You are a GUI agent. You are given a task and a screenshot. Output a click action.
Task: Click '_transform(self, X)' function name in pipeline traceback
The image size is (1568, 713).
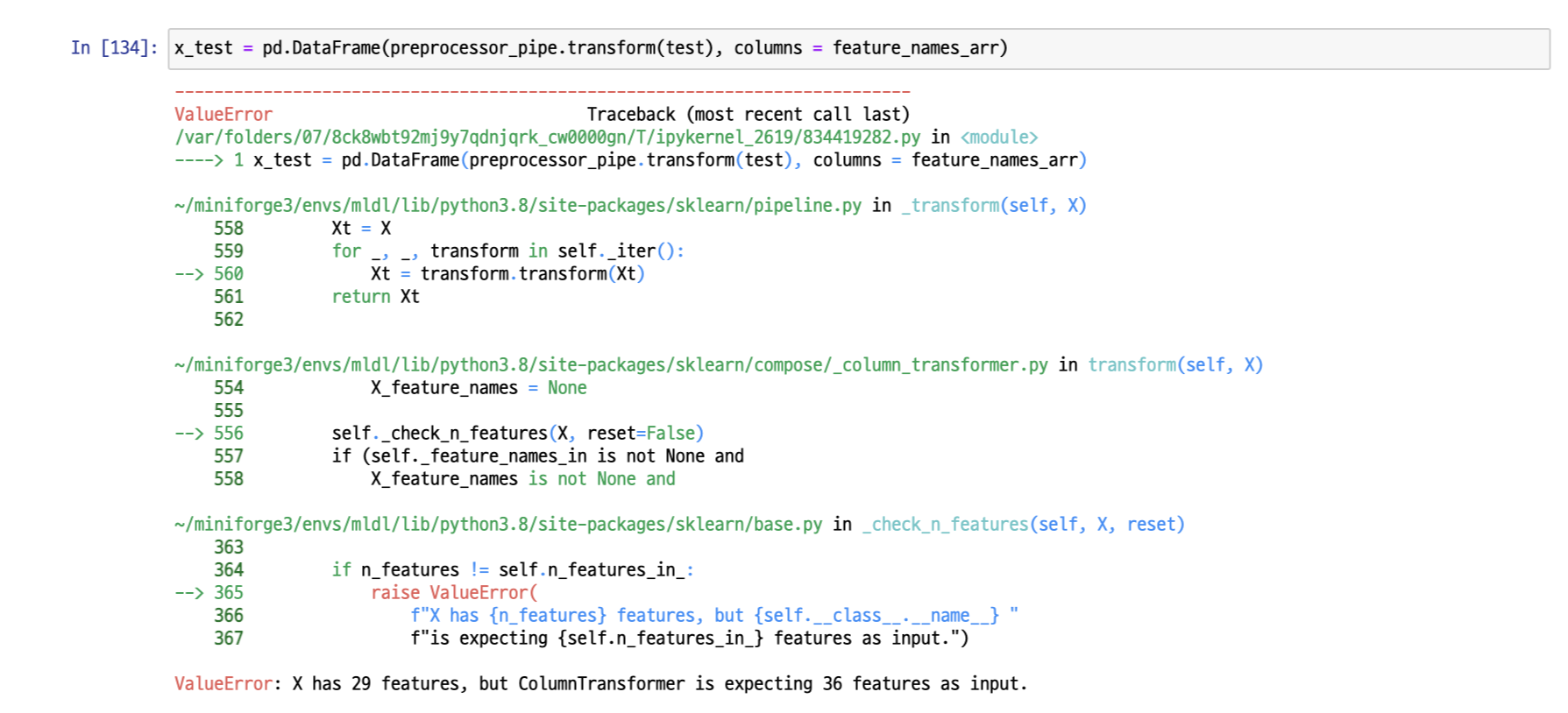point(994,206)
